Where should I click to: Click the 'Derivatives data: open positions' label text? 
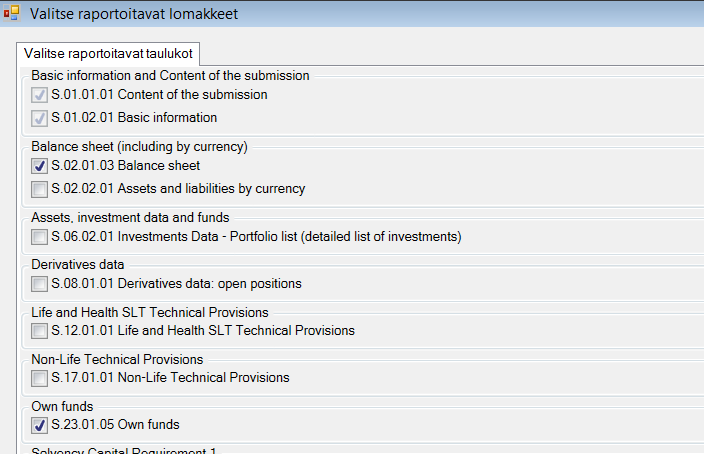pos(209,284)
